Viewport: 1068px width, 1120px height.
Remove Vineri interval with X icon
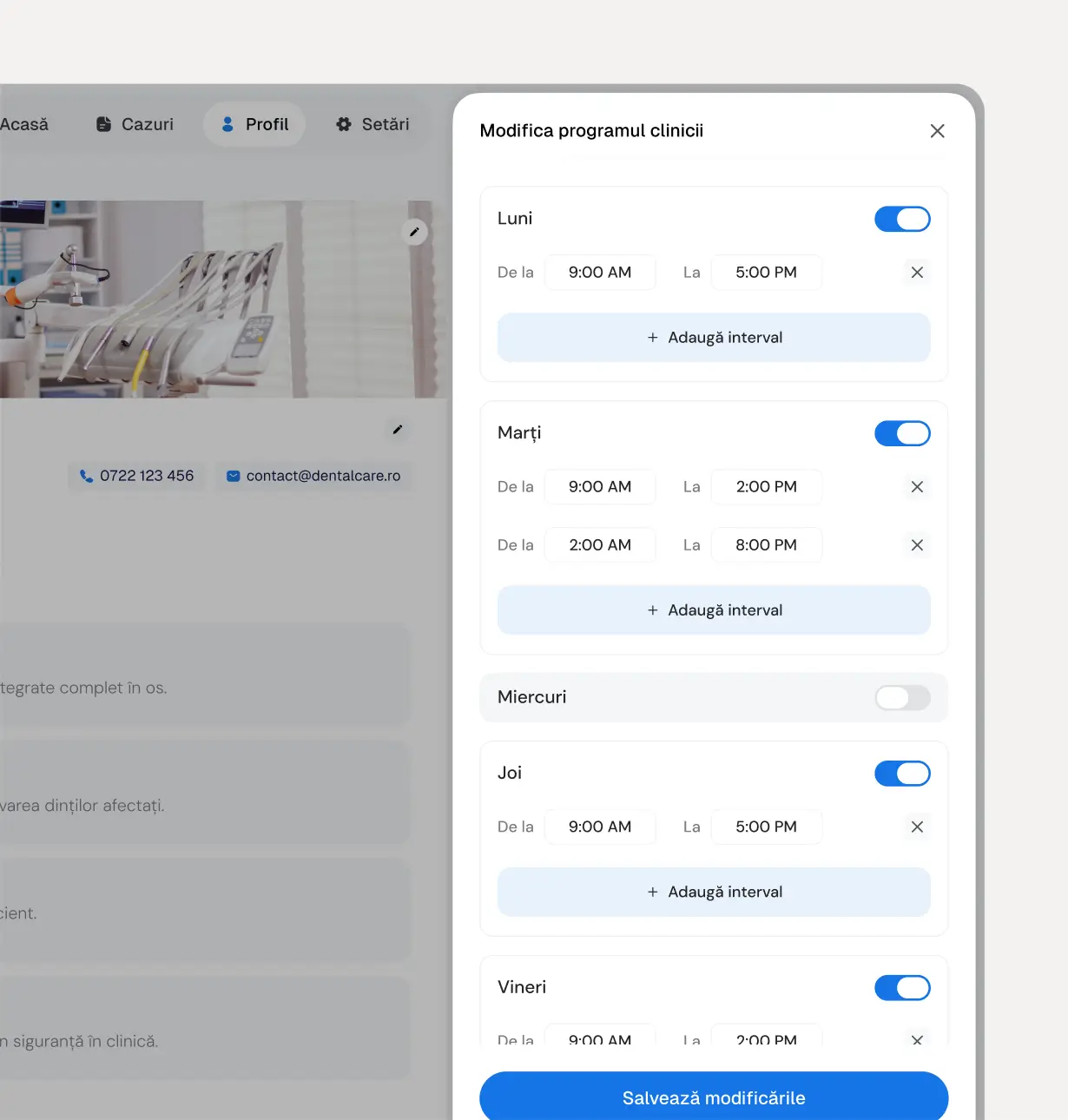[x=917, y=1039]
